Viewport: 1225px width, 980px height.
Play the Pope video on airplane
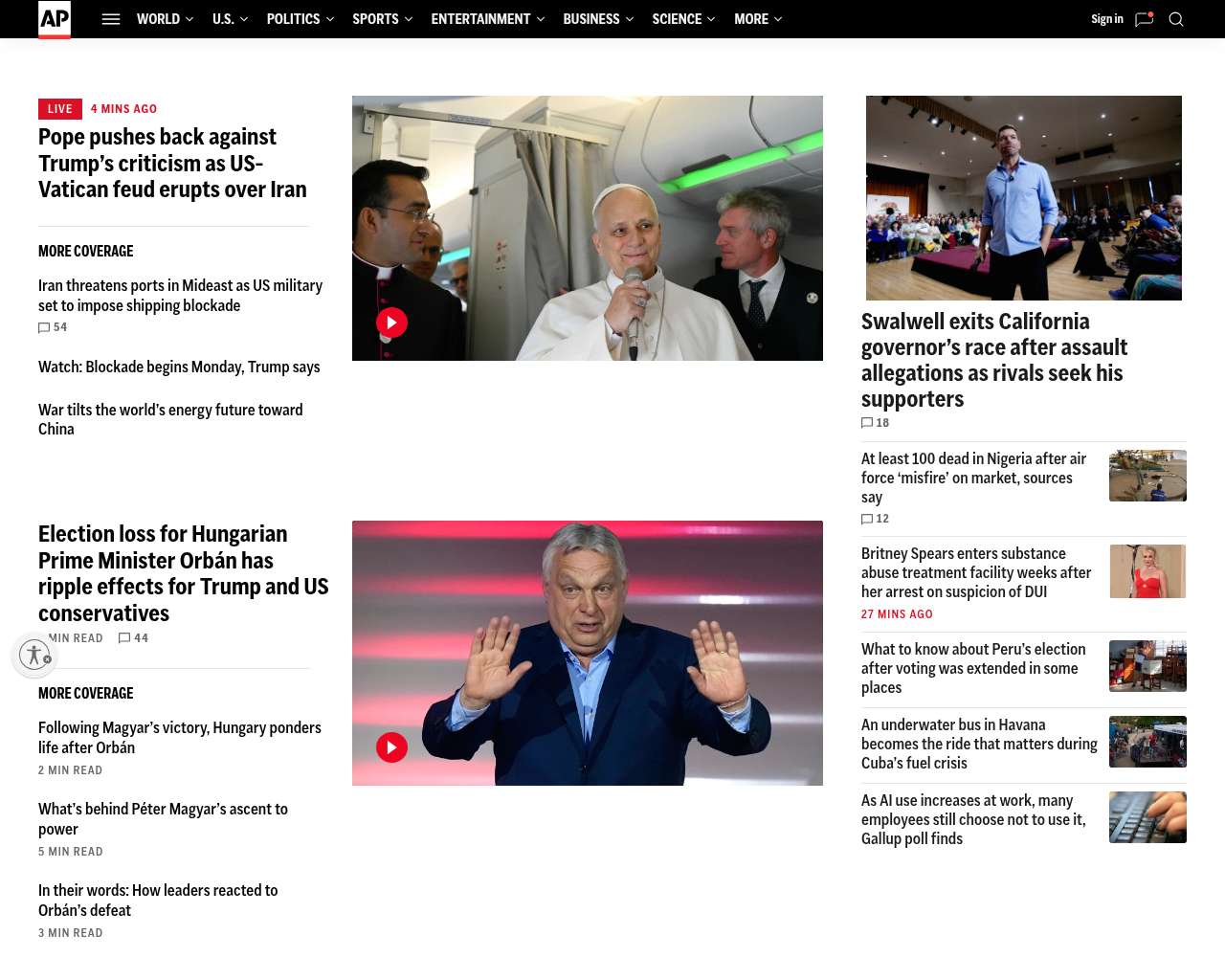(x=391, y=323)
